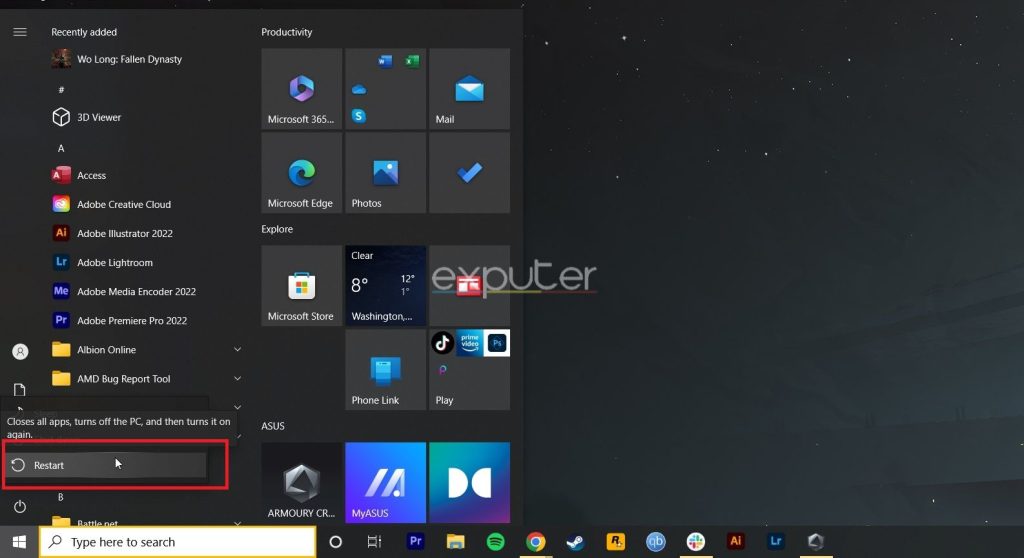Expand the Battle.net folder
Viewport: 1024px width, 558px height.
coord(237,523)
